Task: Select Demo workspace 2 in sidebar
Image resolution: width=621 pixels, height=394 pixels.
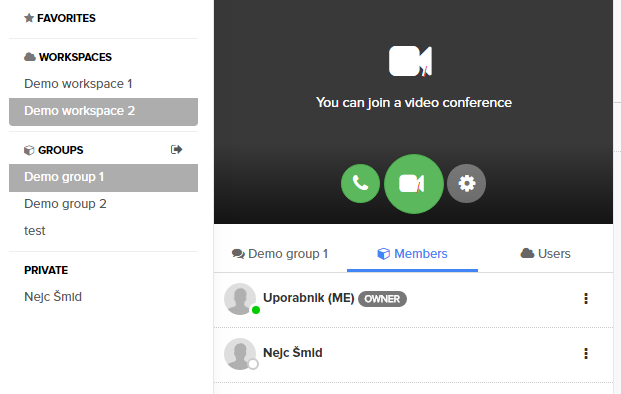Action: pos(103,111)
